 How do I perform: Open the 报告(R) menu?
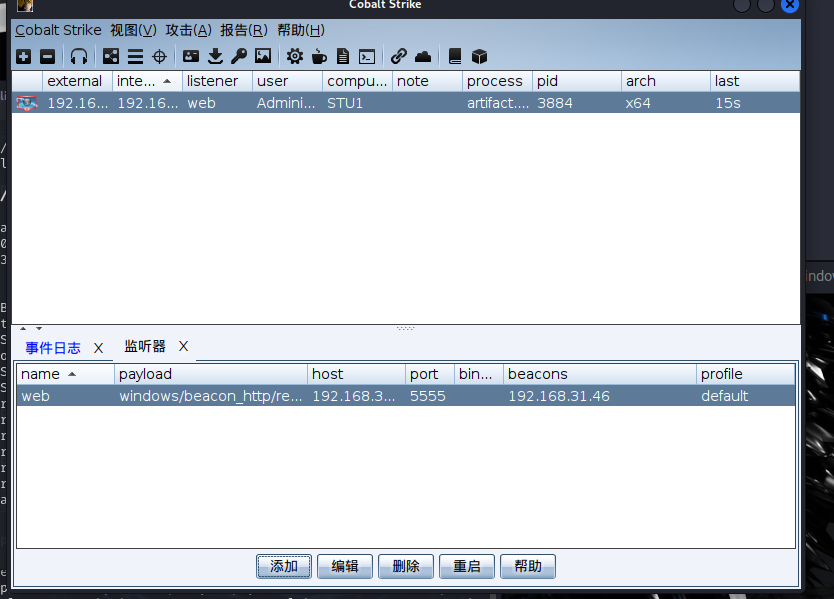click(244, 30)
